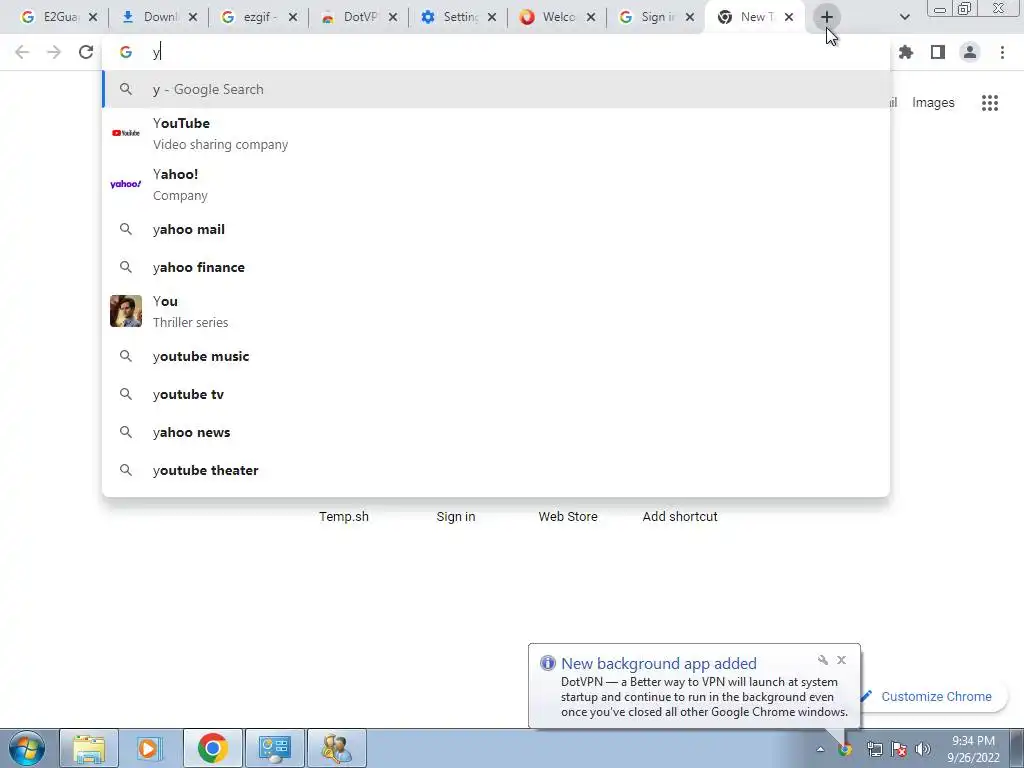
Task: Open the Web Store shortcut
Action: (x=568, y=517)
